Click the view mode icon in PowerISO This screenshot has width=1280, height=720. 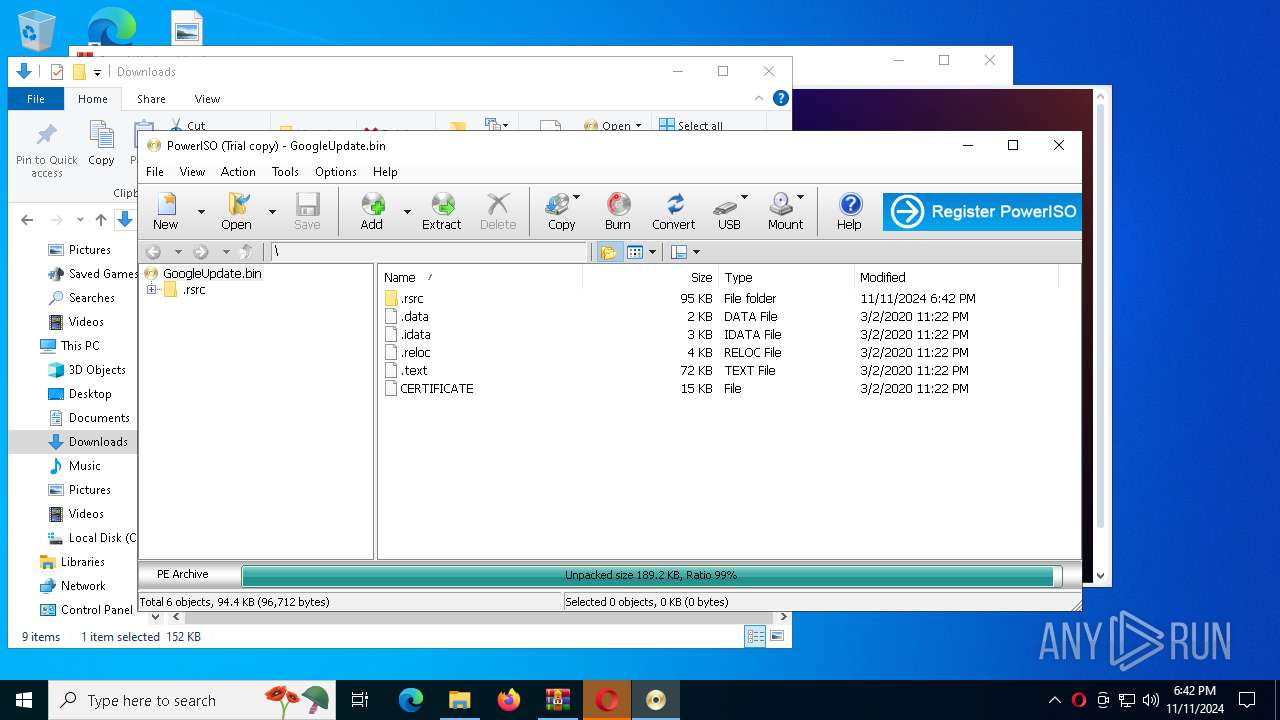(x=634, y=252)
